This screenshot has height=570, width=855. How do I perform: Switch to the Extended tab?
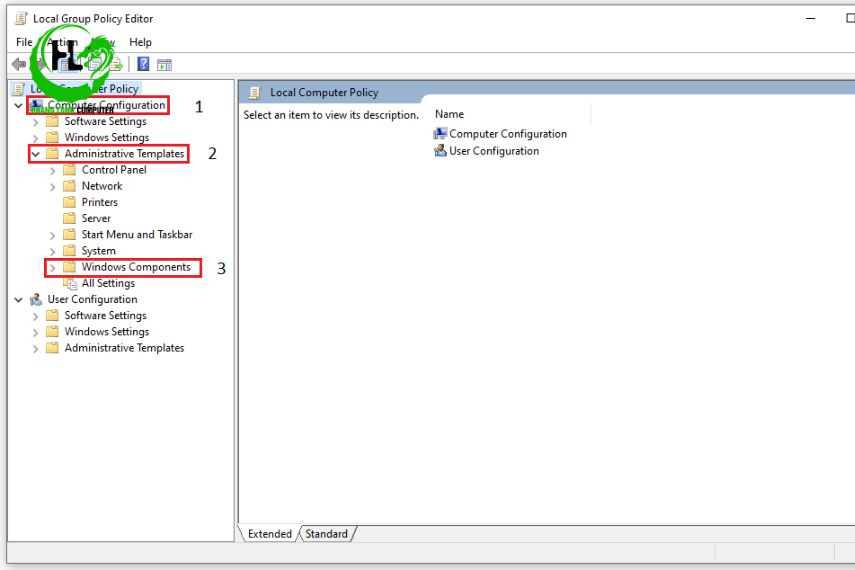click(269, 533)
